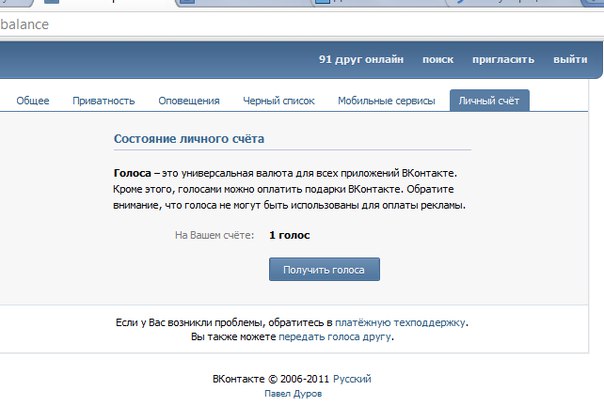This screenshot has height=406, width=604.
Task: Select the Оповещения tab
Action: (189, 101)
